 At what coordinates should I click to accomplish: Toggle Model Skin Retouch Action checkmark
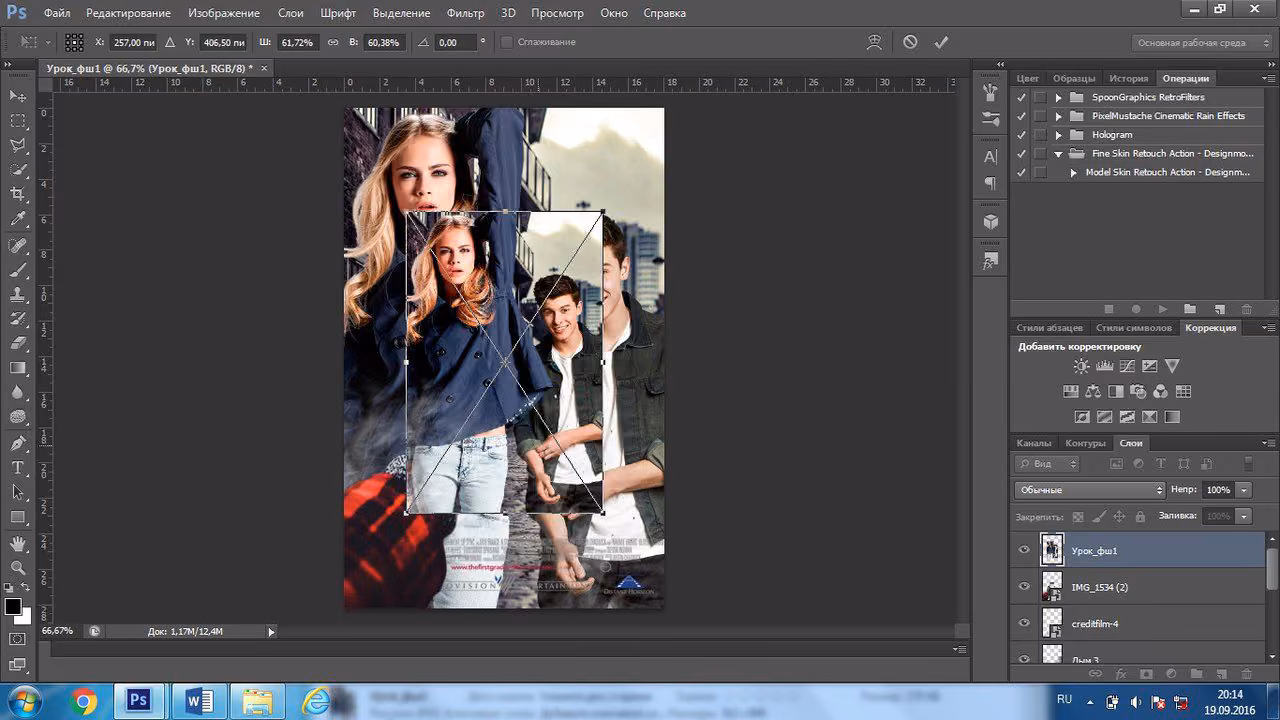pyautogui.click(x=1021, y=173)
